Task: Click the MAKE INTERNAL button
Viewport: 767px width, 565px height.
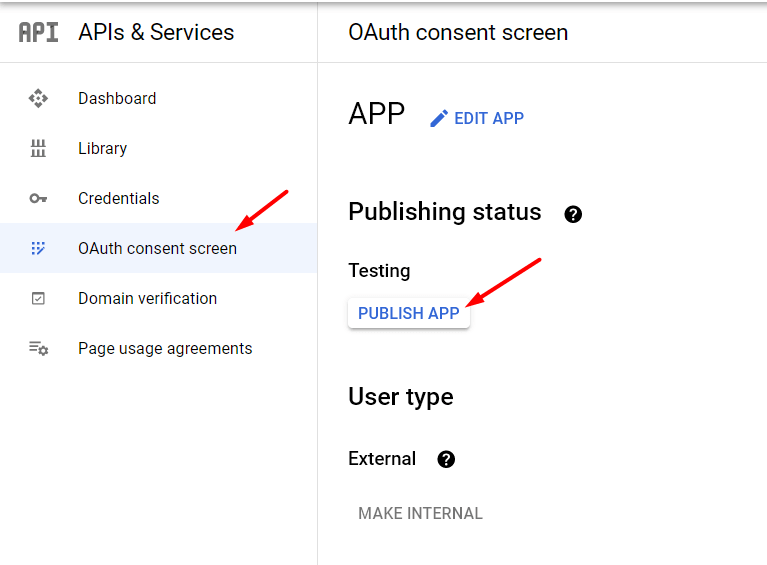Action: tap(420, 513)
